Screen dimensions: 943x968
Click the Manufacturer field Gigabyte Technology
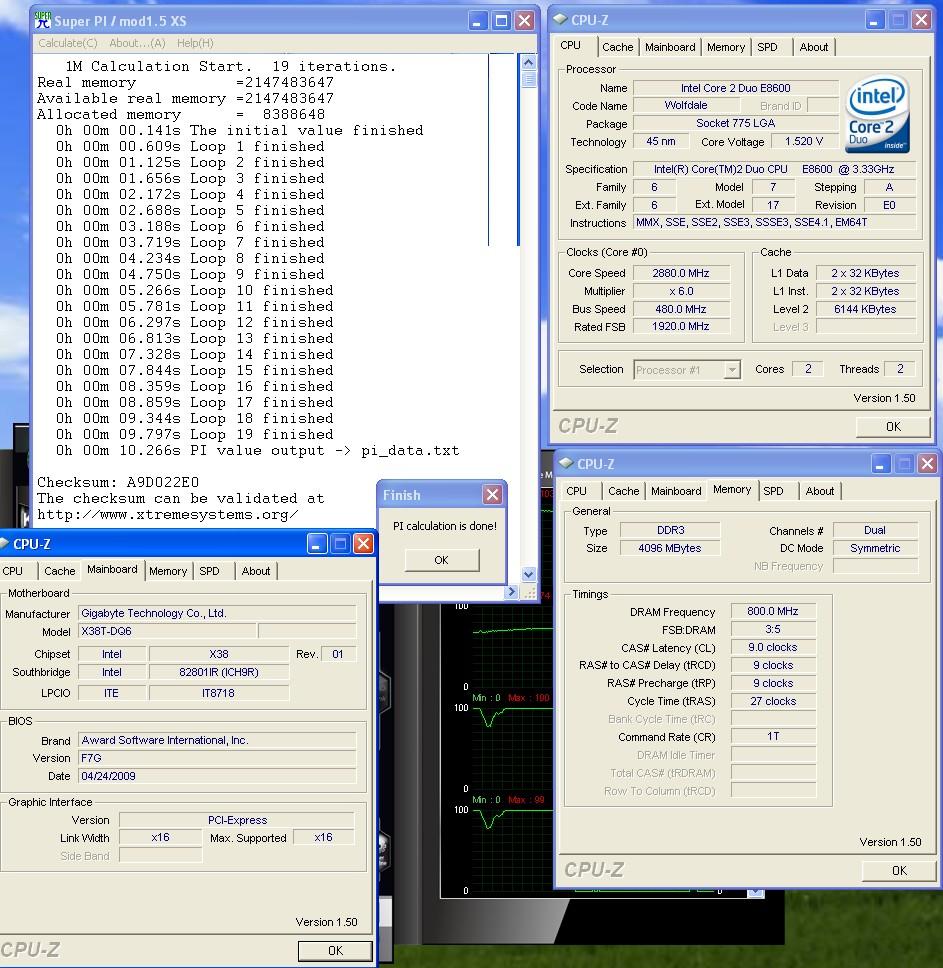click(217, 613)
